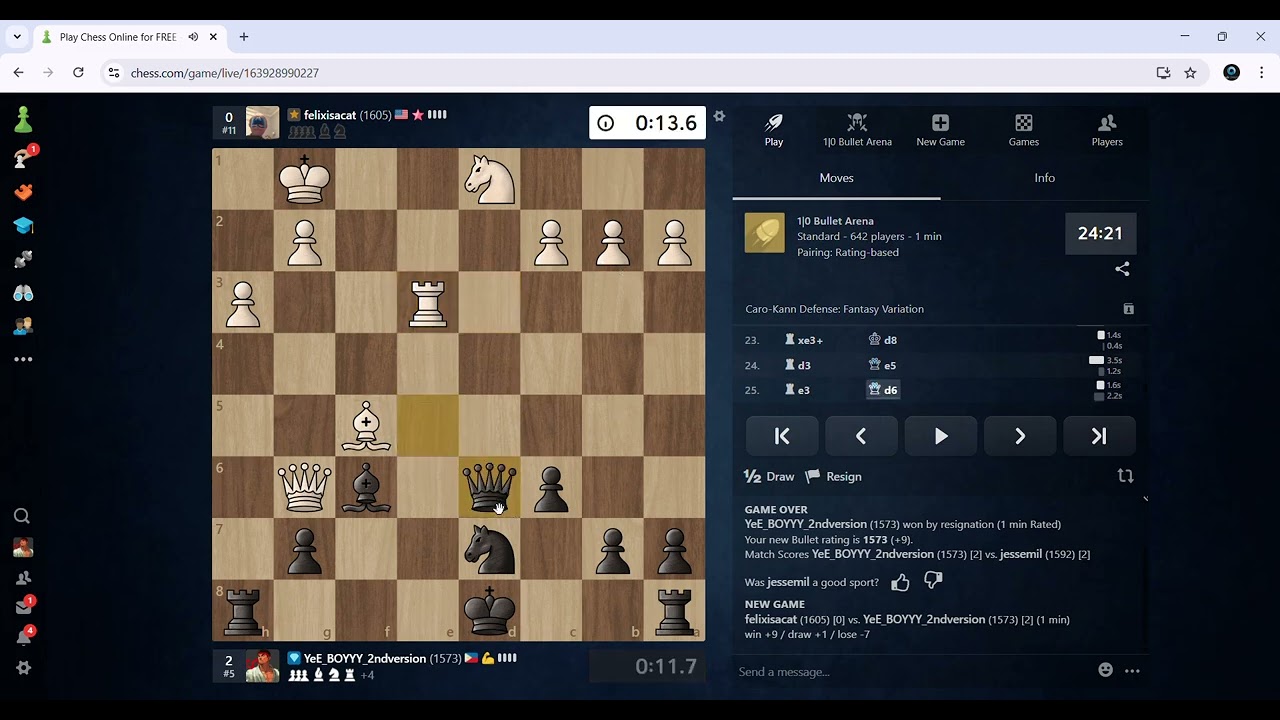1280x720 pixels.
Task: Open the binoculars icon in the left sidebar
Action: click(x=23, y=293)
